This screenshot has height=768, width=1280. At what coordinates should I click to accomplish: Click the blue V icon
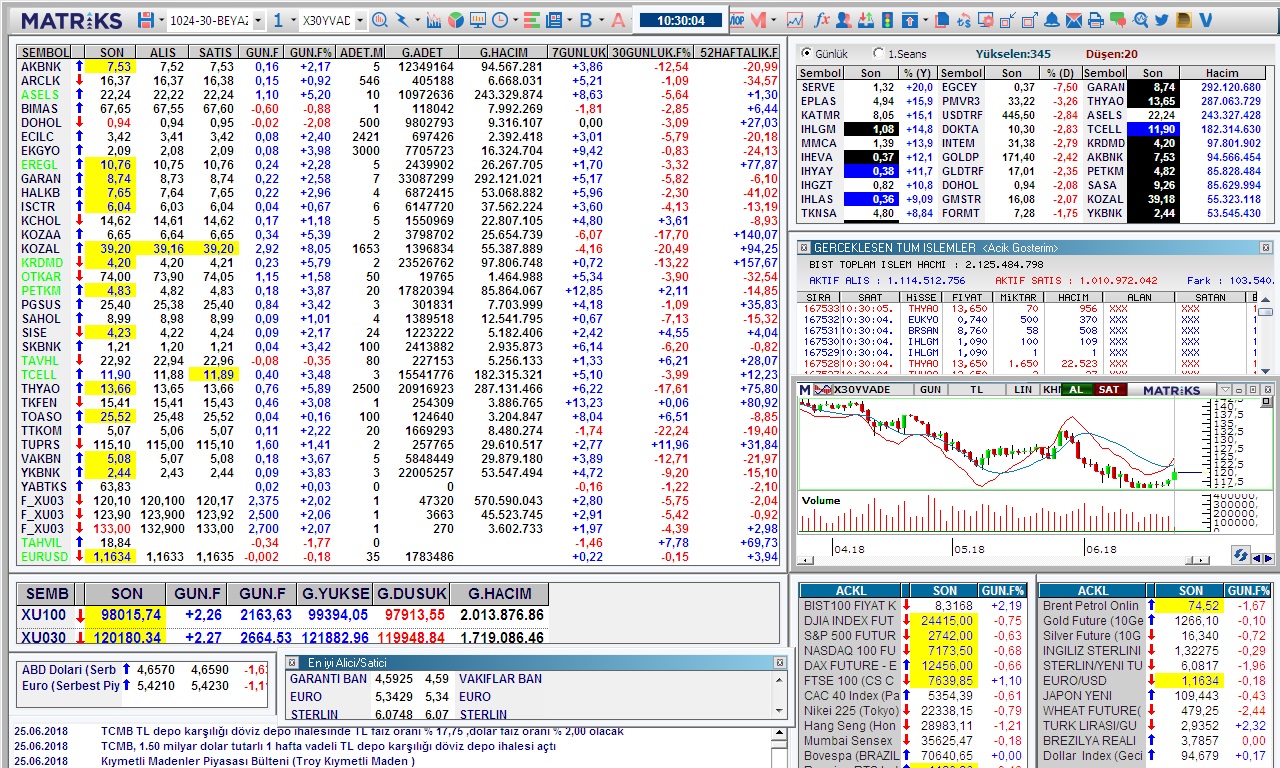(x=1205, y=20)
